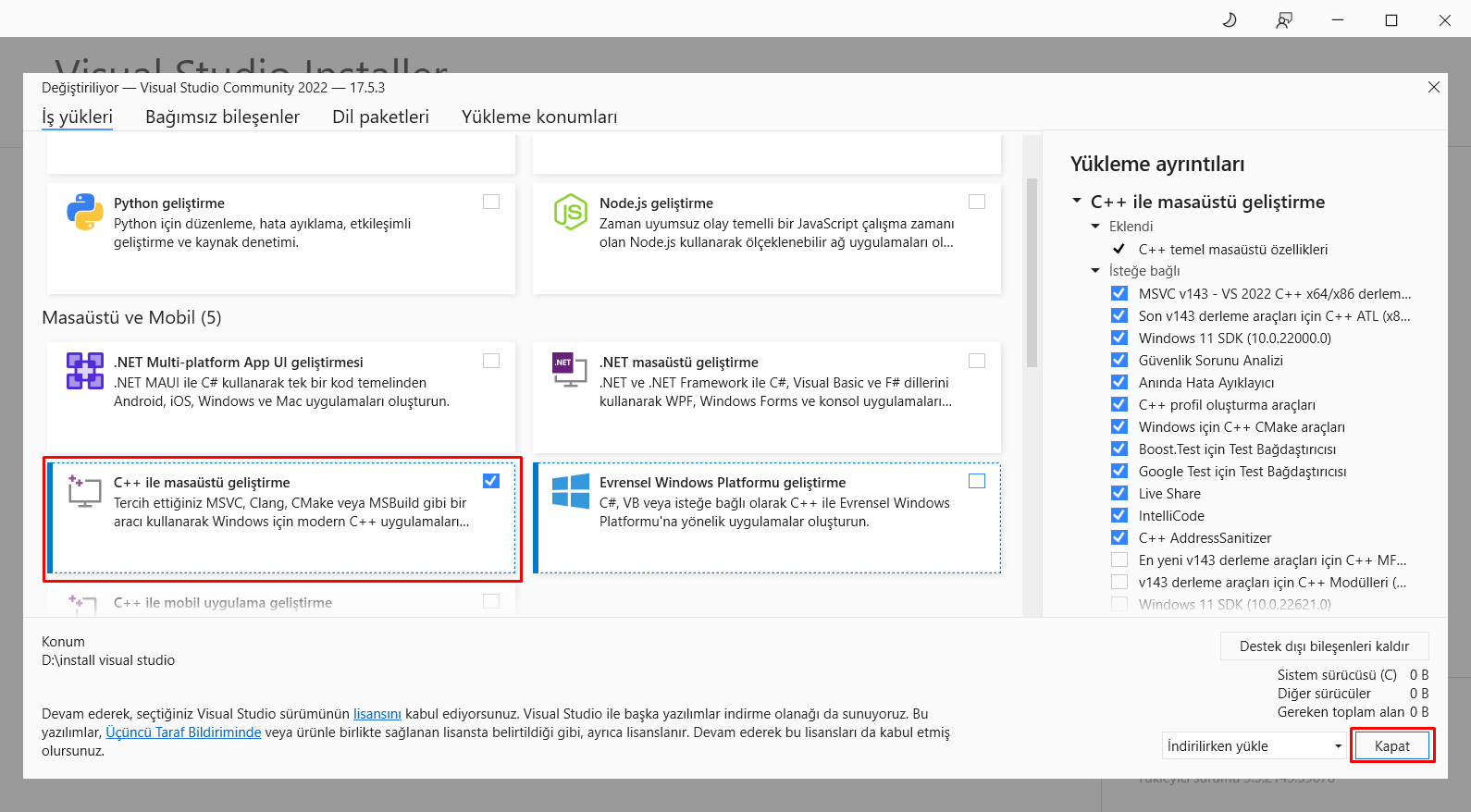Open the feedback icon in title bar
The image size is (1471, 812).
click(1284, 19)
